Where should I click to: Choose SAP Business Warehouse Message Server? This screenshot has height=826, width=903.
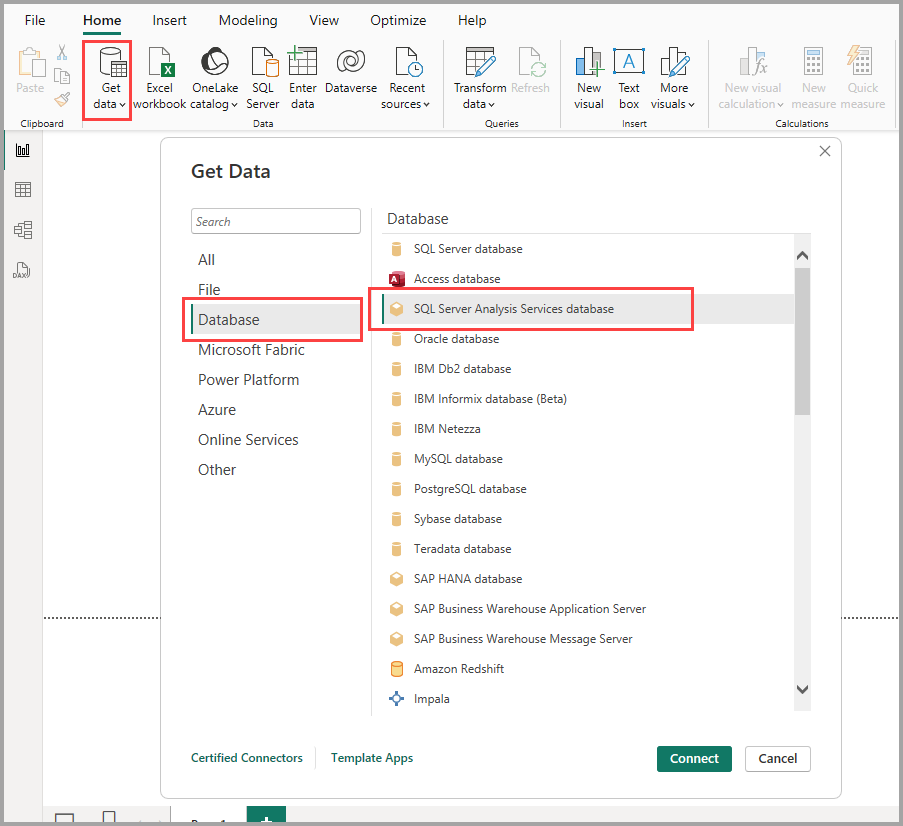pyautogui.click(x=587, y=638)
